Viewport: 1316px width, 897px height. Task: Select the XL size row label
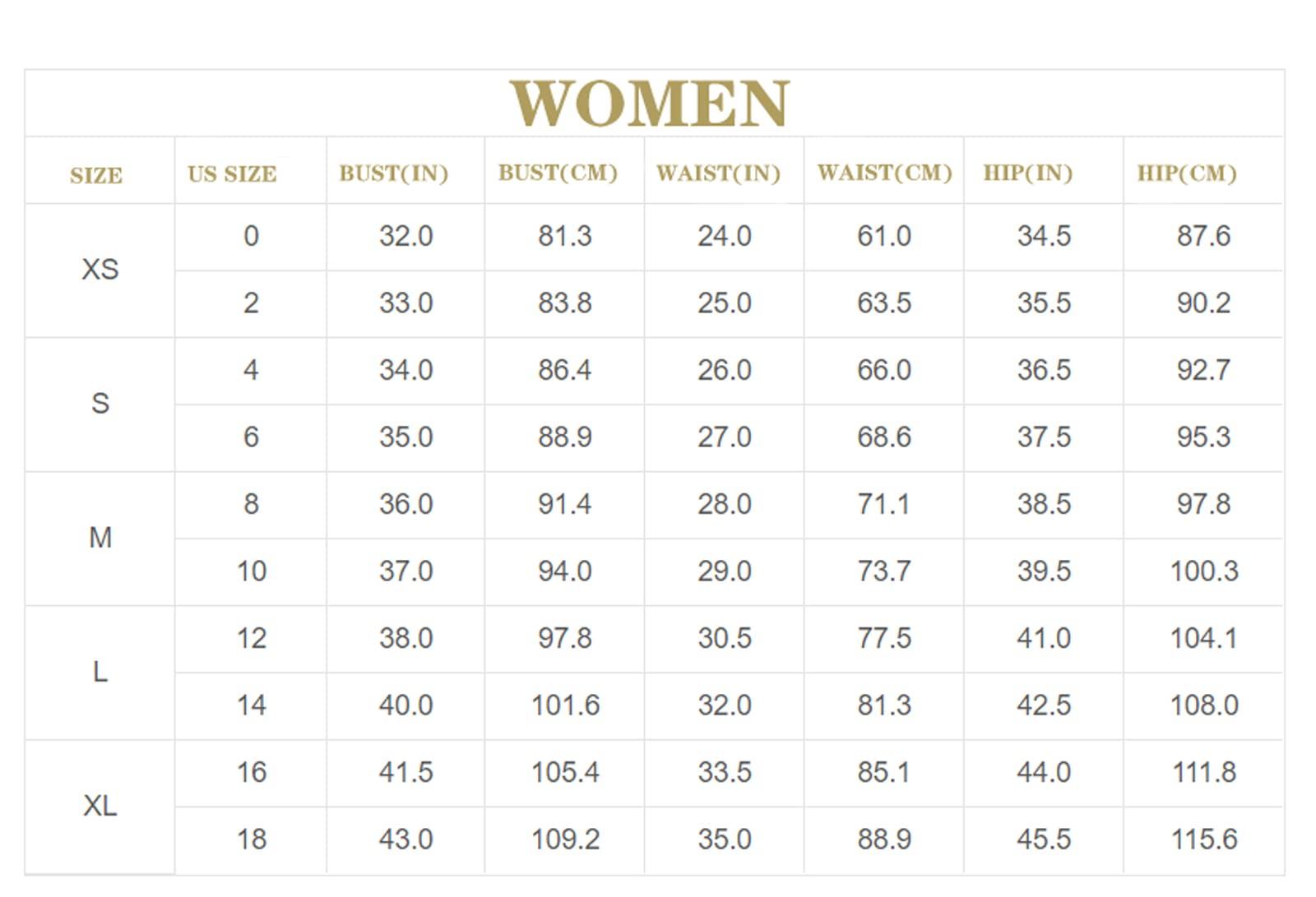(100, 806)
